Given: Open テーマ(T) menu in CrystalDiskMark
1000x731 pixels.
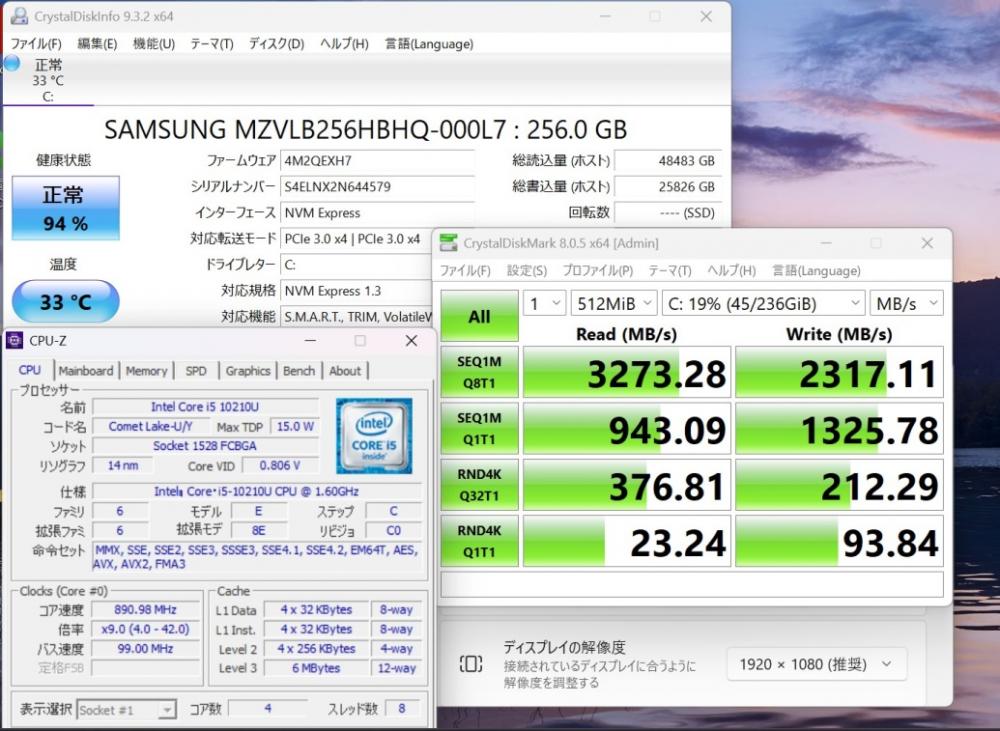Looking at the screenshot, I should point(670,270).
